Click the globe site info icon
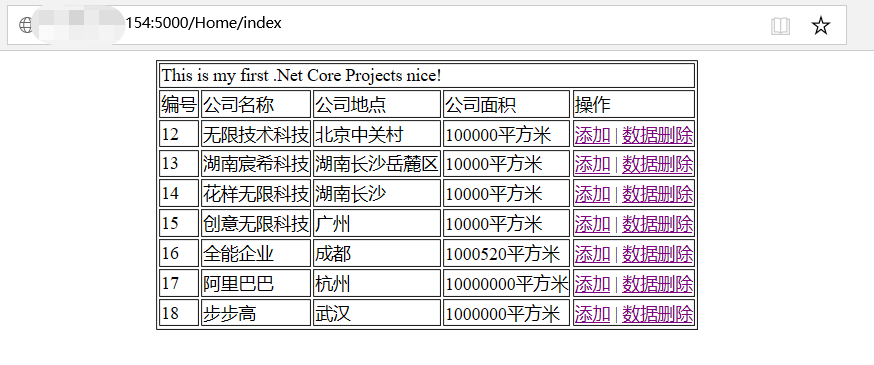 pos(26,25)
